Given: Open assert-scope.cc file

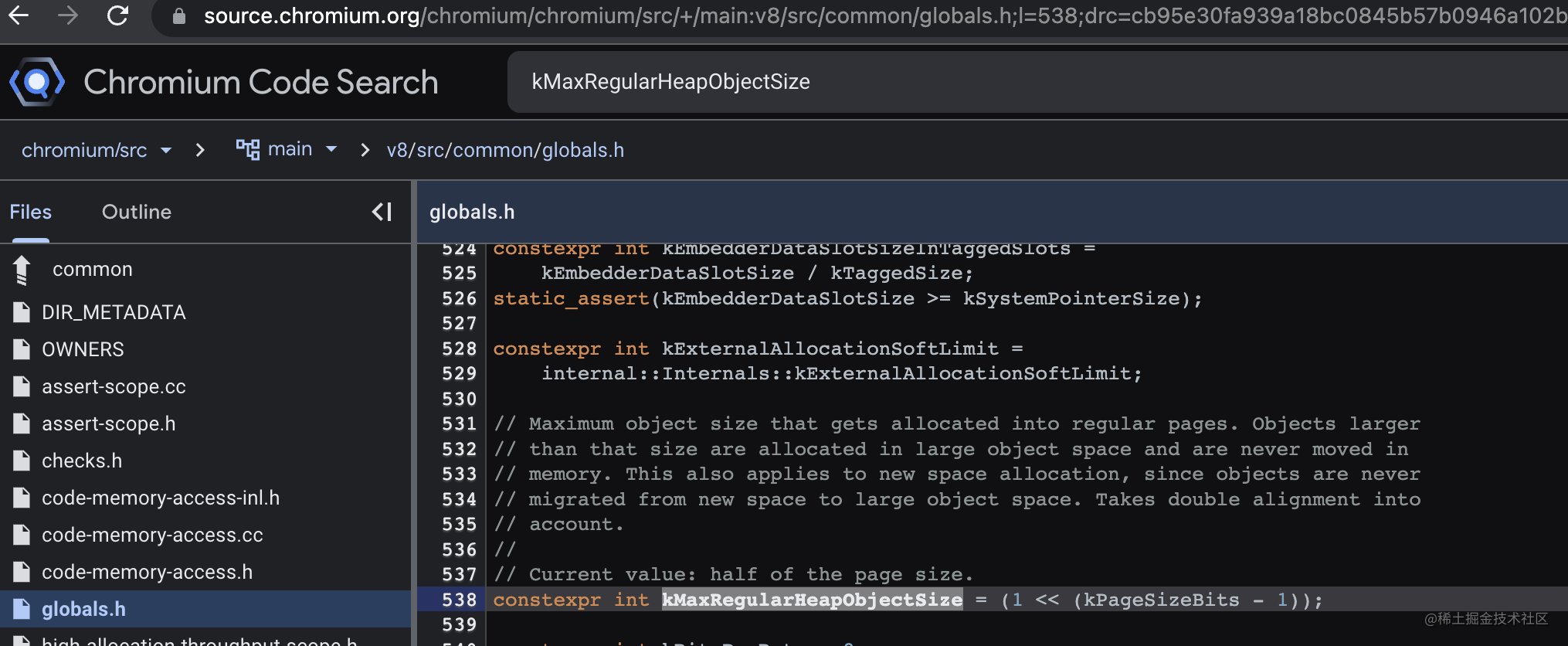Looking at the screenshot, I should click(114, 386).
